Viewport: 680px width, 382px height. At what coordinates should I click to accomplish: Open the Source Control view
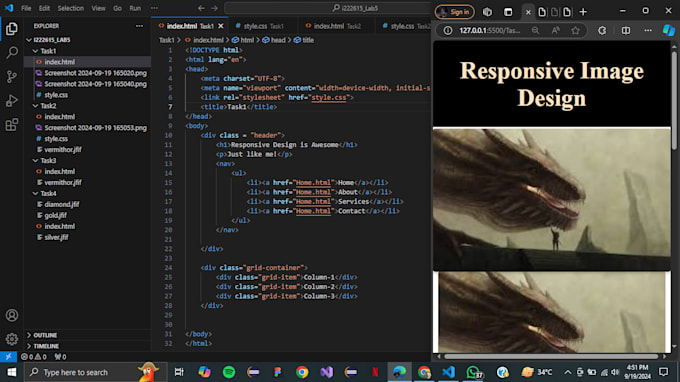coord(12,77)
